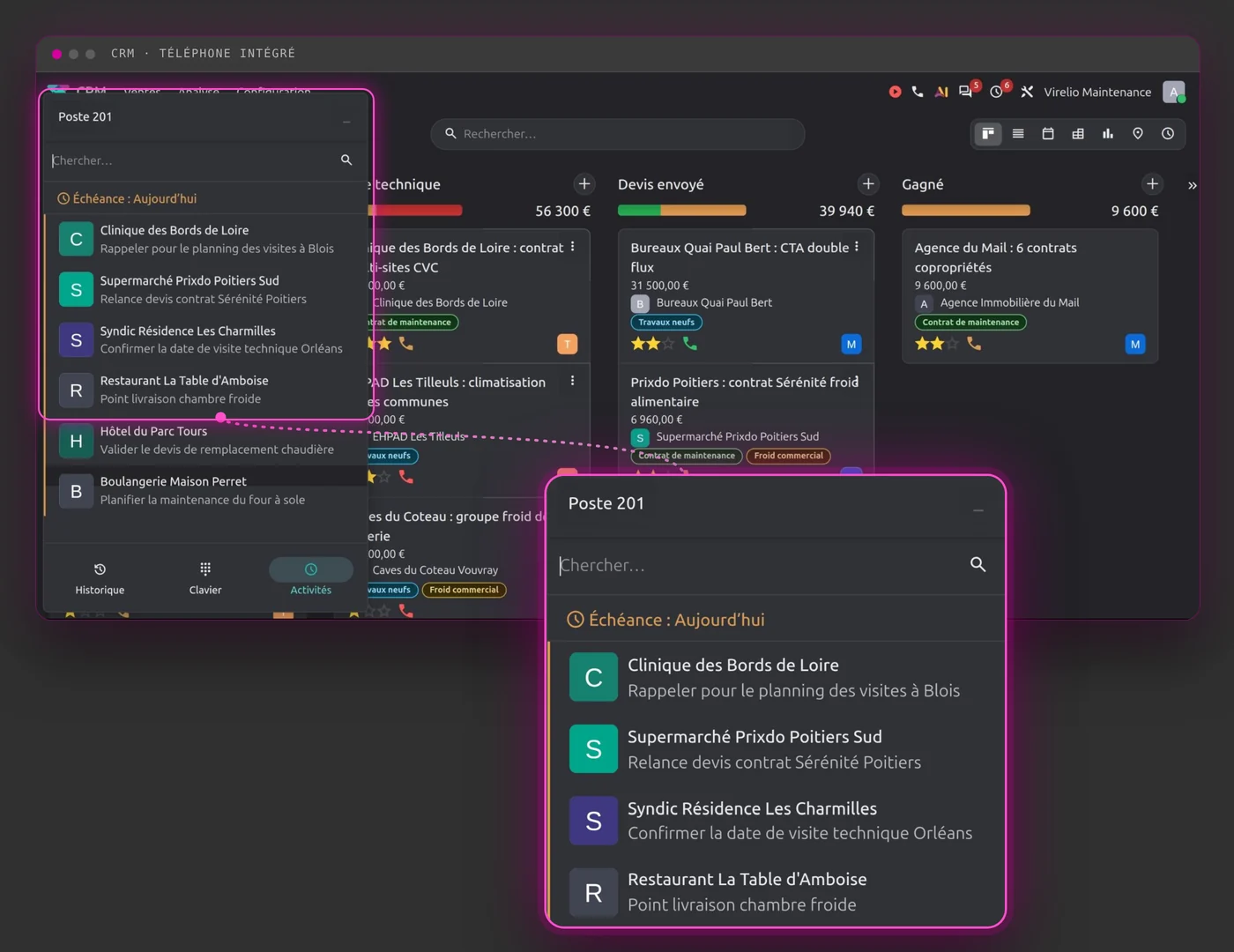Open Hôtel du Parc Tours activity in phone panel
The height and width of the screenshot is (952, 1234).
206,440
